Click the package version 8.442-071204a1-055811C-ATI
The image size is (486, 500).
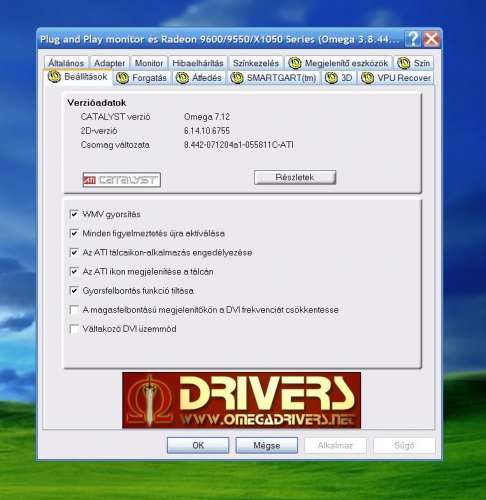[239, 145]
